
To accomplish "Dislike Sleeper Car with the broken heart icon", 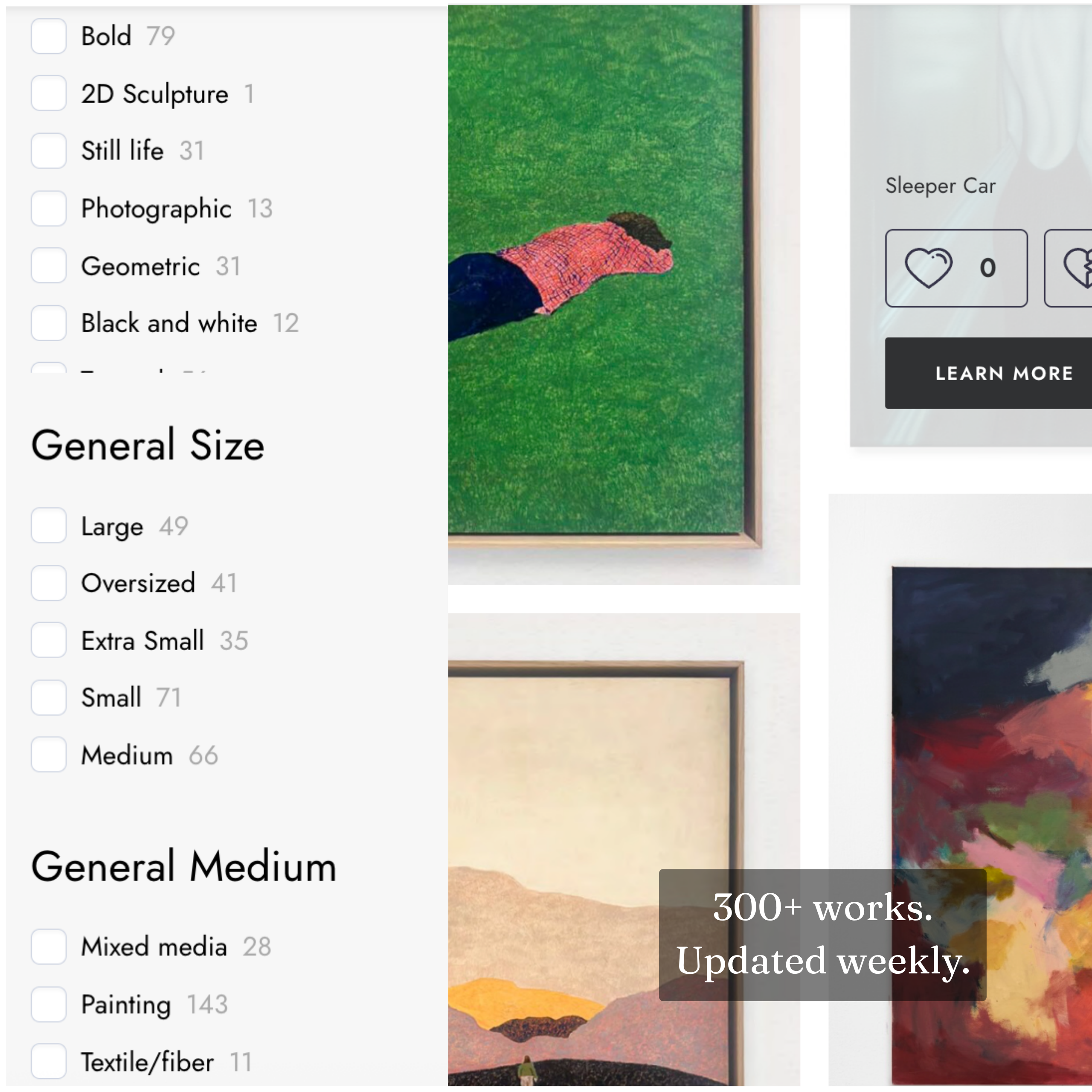I will 1068,268.
